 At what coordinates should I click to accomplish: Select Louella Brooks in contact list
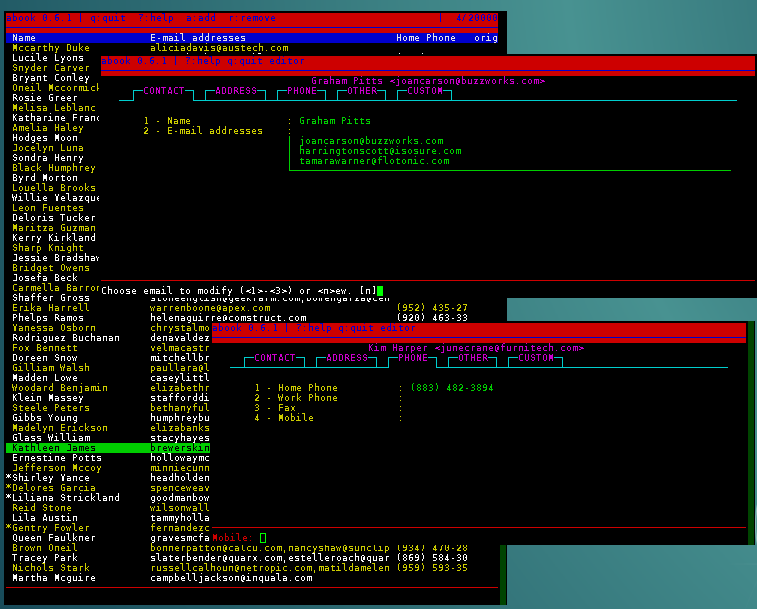(x=54, y=188)
